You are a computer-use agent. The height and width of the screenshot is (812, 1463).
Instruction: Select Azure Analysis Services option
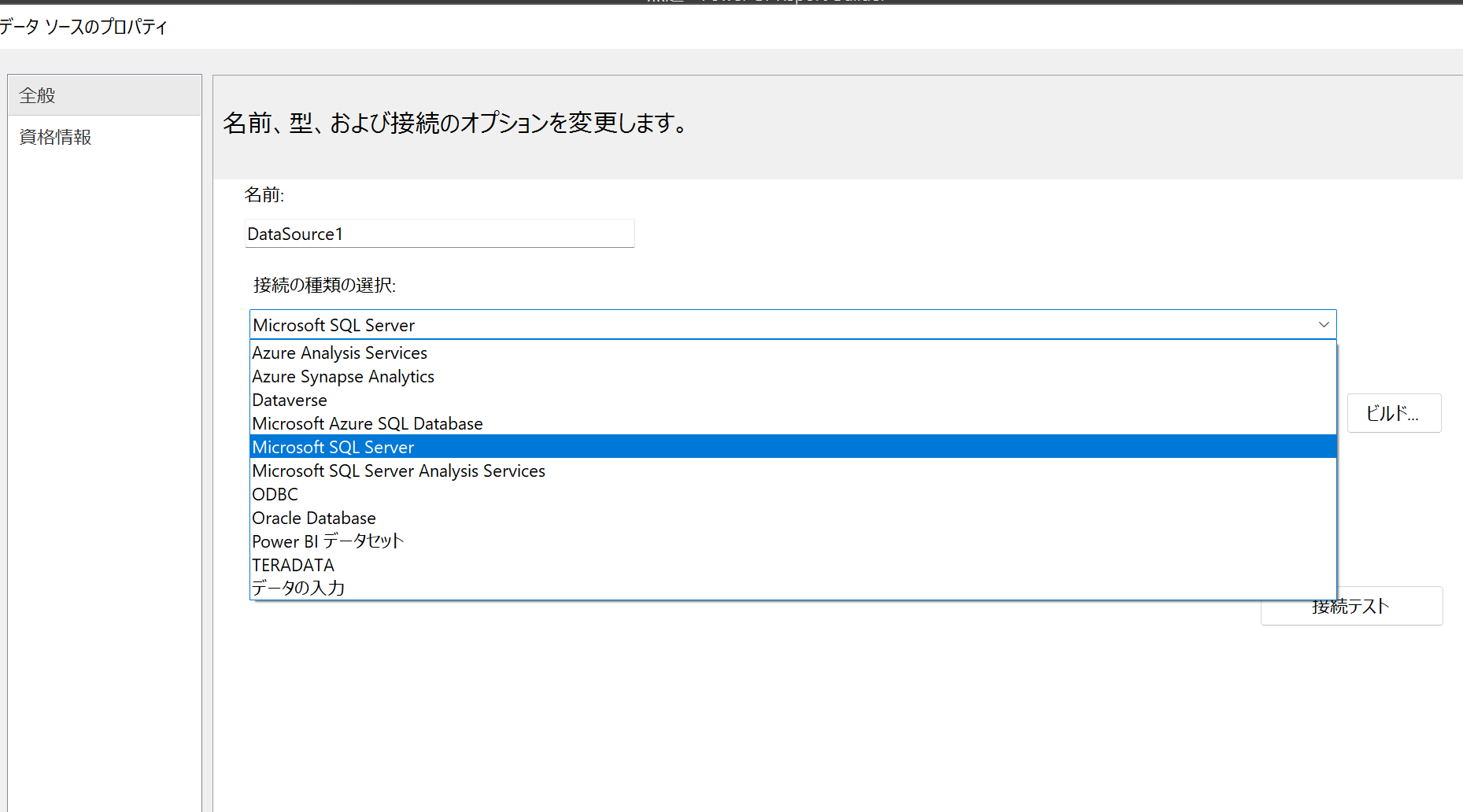(x=792, y=352)
